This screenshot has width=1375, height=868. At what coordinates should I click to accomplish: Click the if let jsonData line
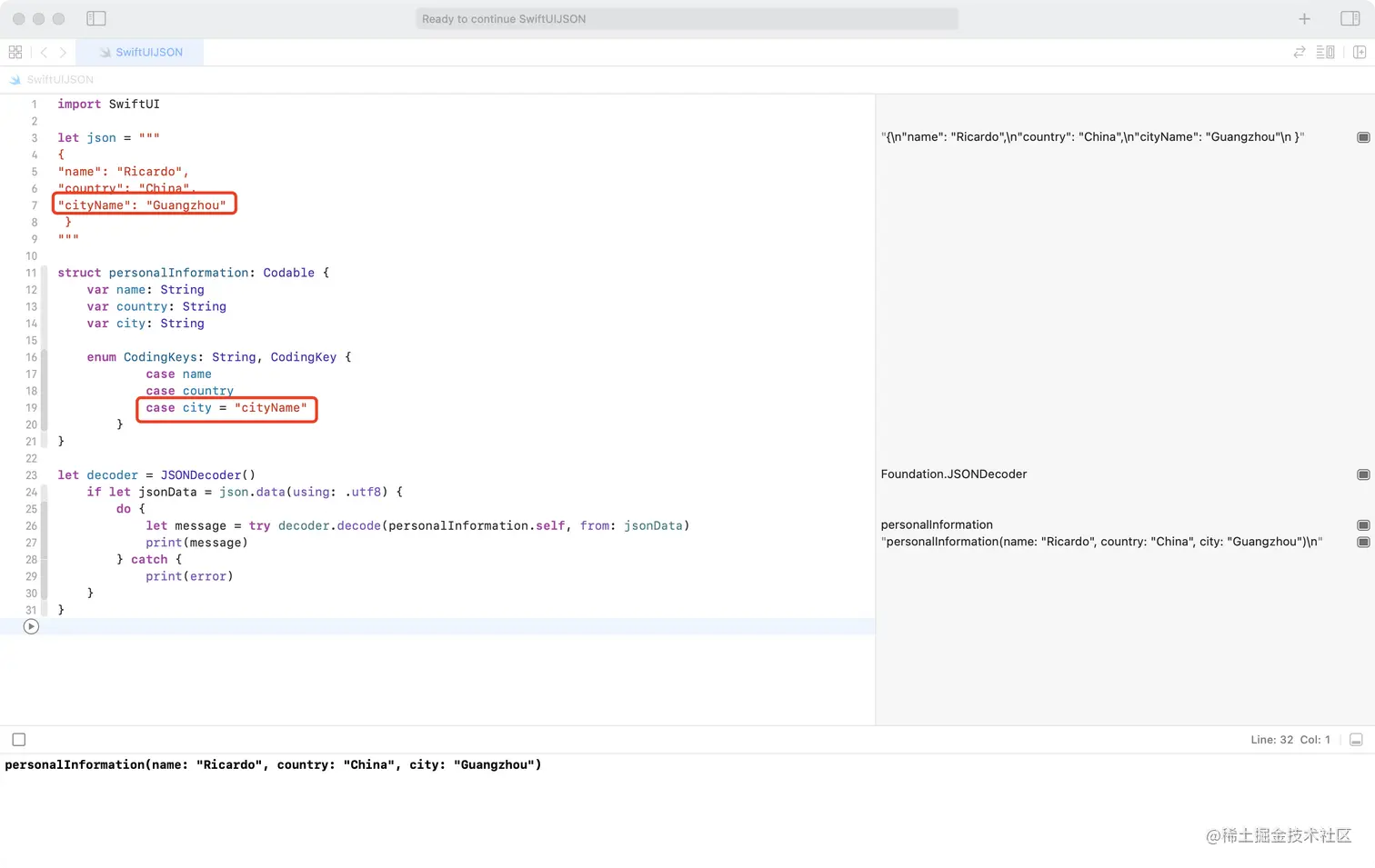[x=245, y=492]
